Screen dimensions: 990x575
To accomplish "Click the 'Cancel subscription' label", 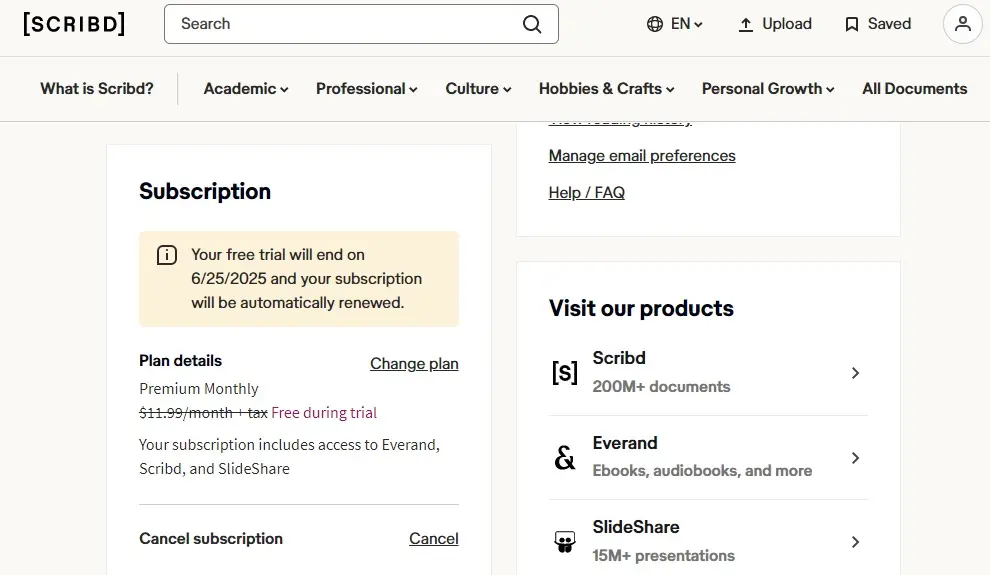I will coord(211,538).
